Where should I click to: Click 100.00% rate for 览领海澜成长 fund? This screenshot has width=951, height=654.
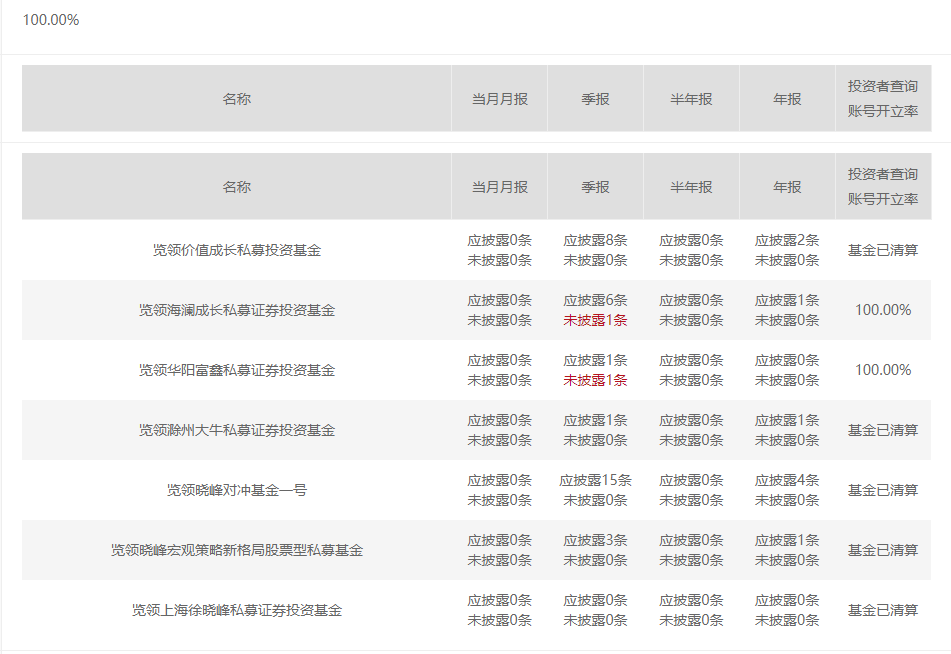[883, 310]
